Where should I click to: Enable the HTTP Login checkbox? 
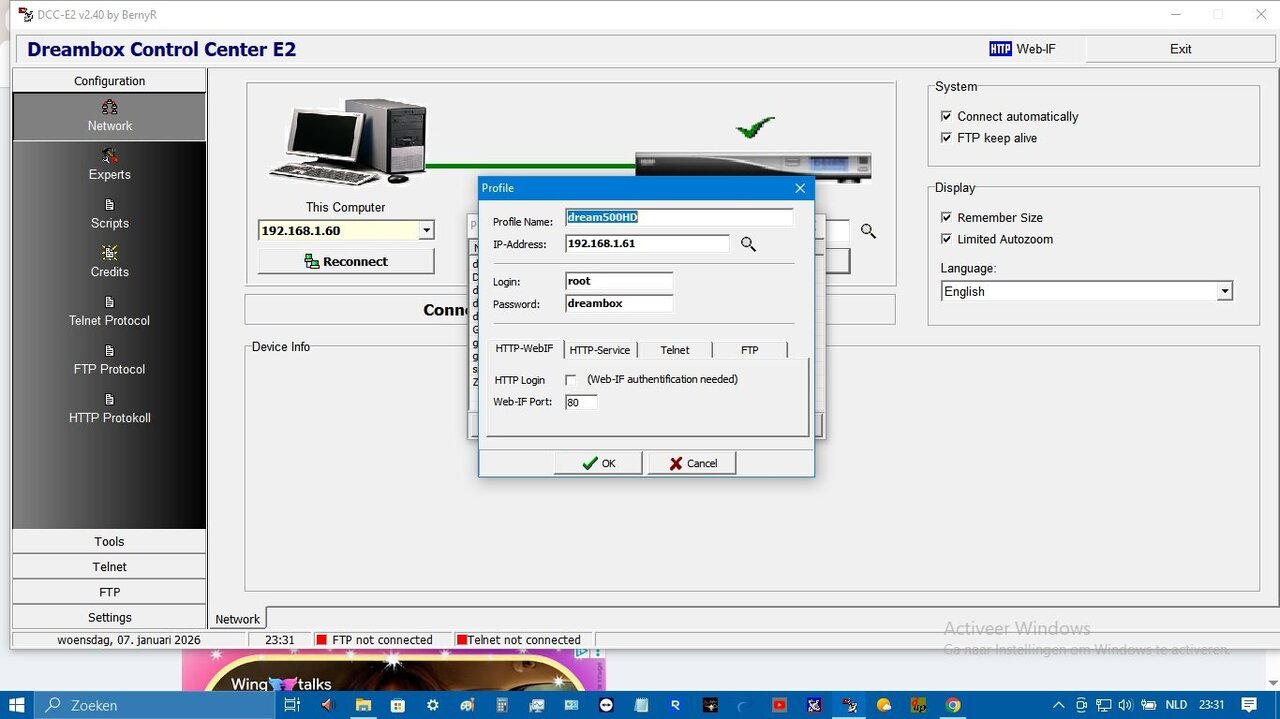(571, 380)
